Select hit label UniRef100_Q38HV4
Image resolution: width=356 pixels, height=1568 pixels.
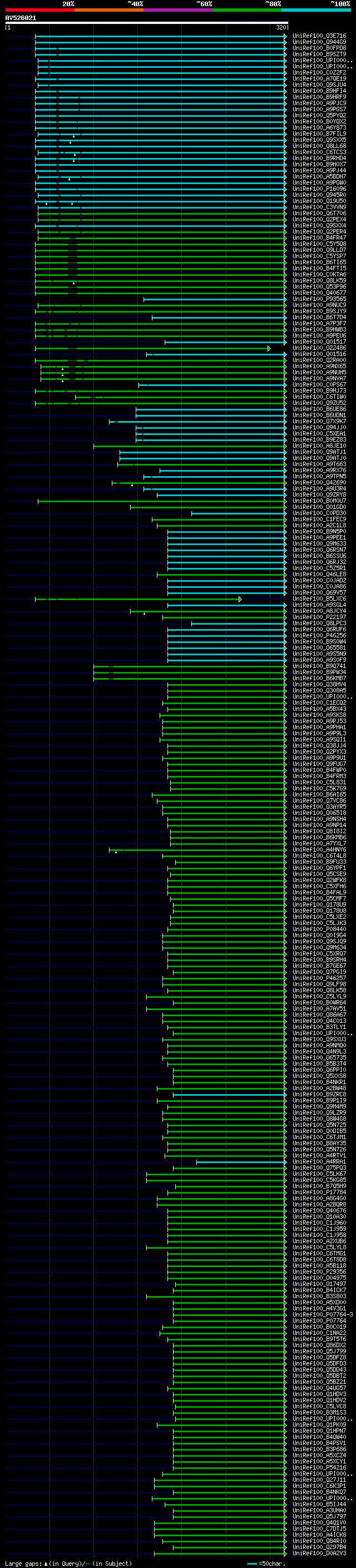319,685
